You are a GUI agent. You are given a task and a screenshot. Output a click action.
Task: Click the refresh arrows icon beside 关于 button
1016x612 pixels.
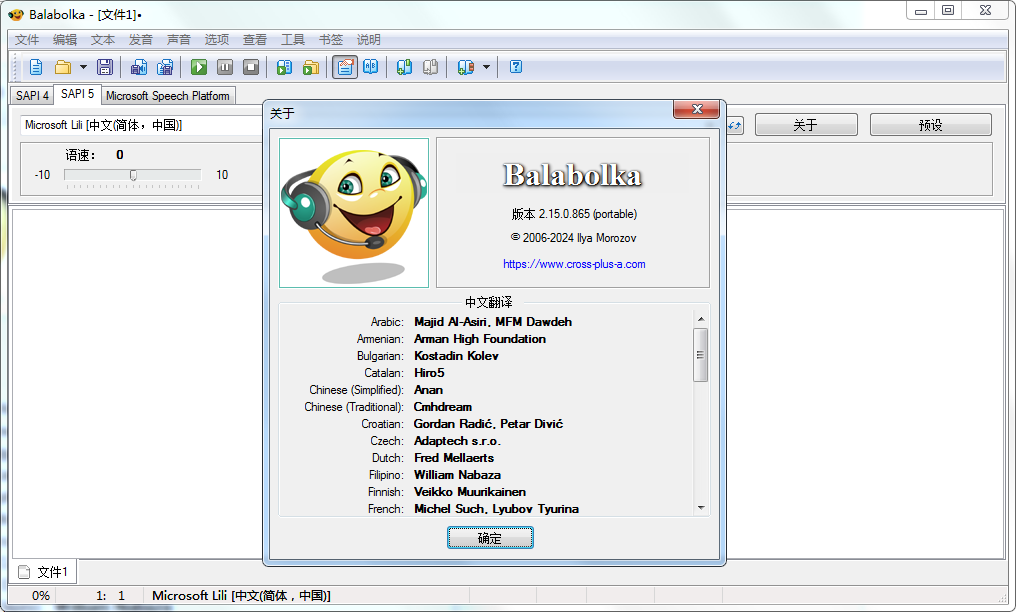(x=735, y=125)
